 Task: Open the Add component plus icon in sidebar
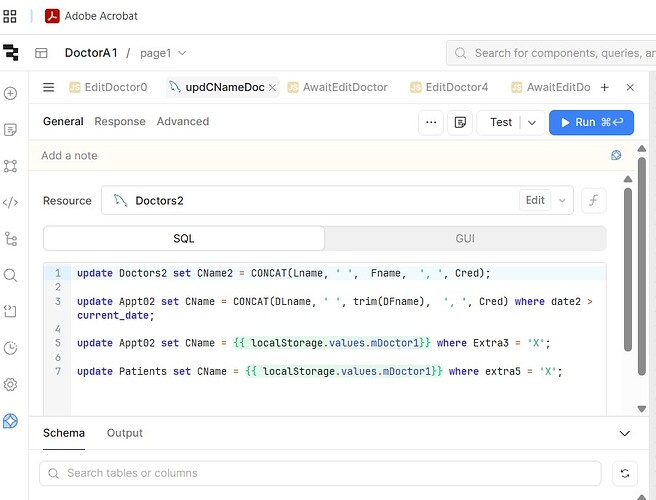[x=10, y=93]
